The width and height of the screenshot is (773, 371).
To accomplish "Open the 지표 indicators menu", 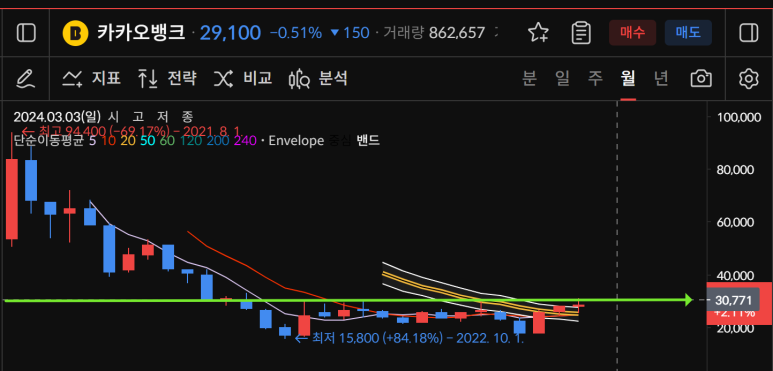I will pyautogui.click(x=92, y=78).
